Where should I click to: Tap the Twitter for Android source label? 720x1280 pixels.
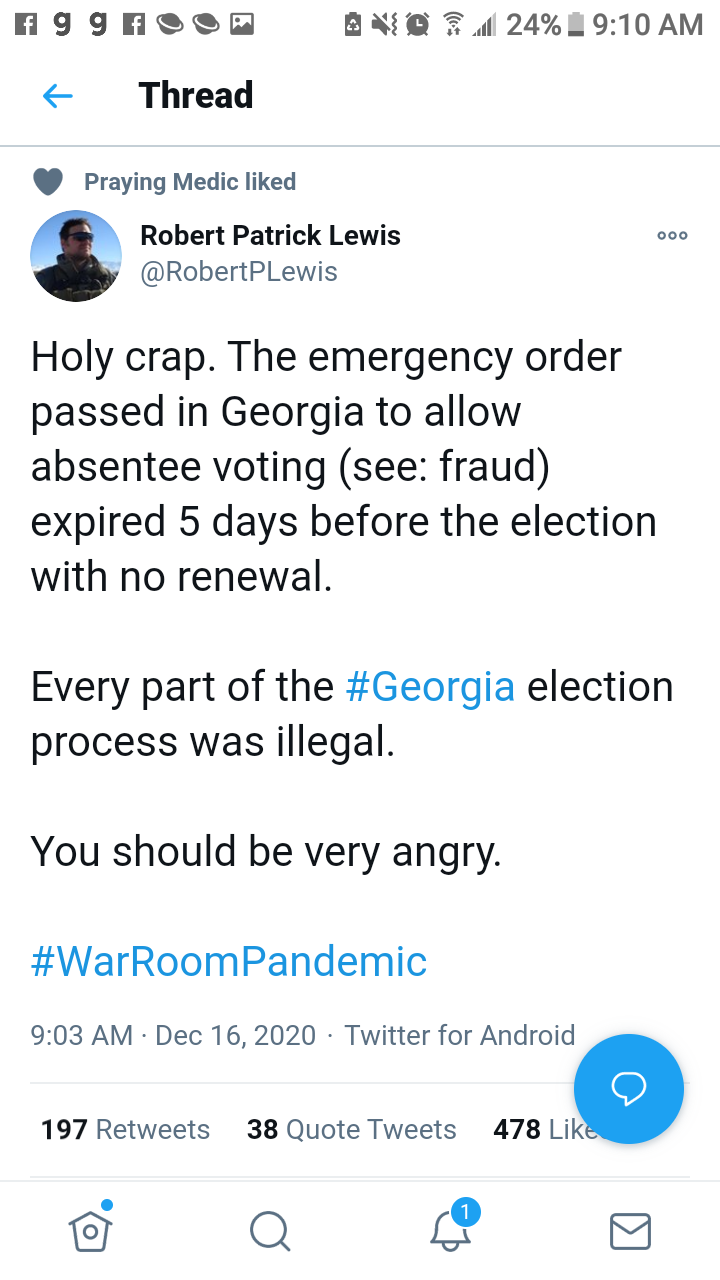point(460,1035)
